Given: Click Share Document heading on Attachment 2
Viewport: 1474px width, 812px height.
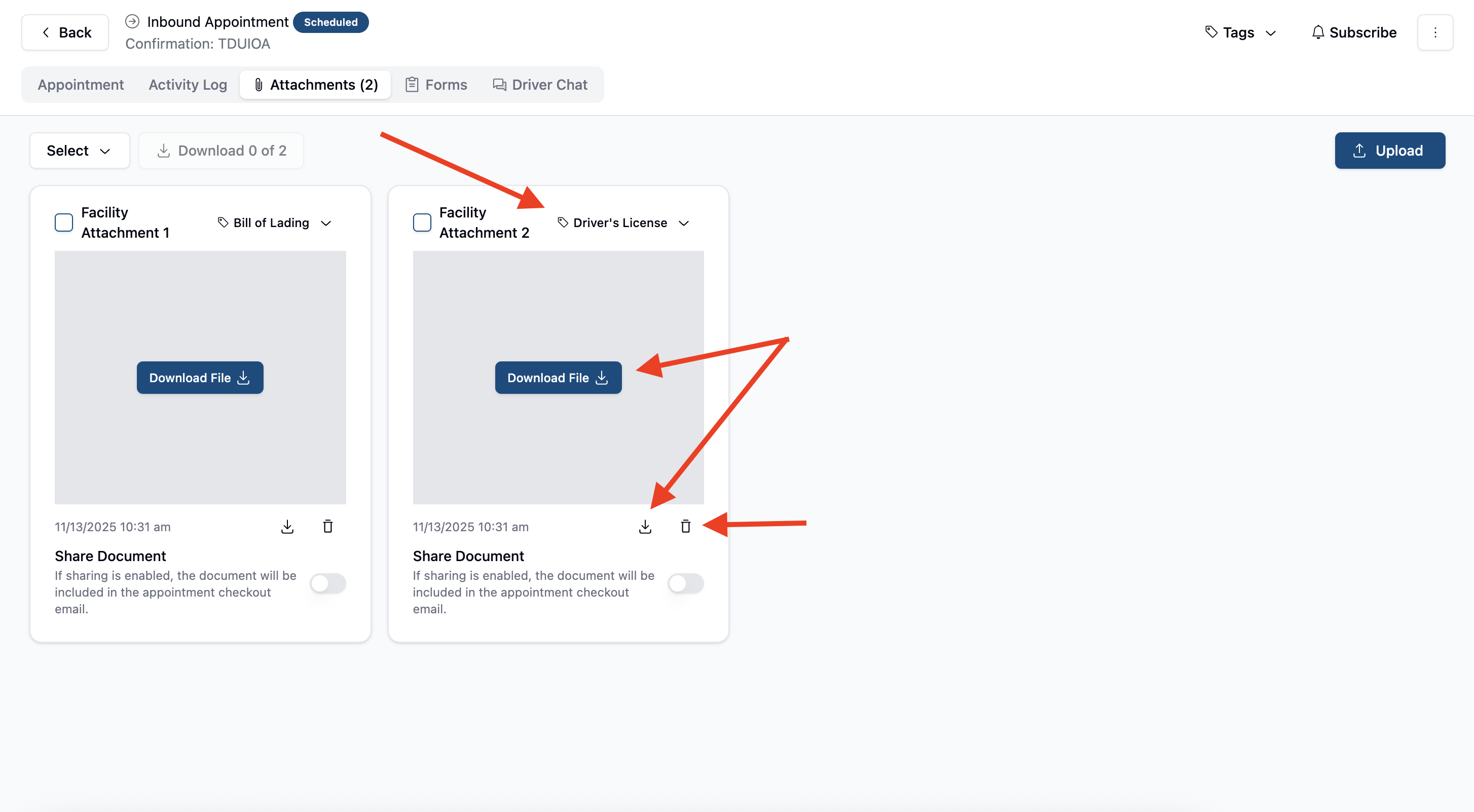Looking at the screenshot, I should click(x=469, y=556).
